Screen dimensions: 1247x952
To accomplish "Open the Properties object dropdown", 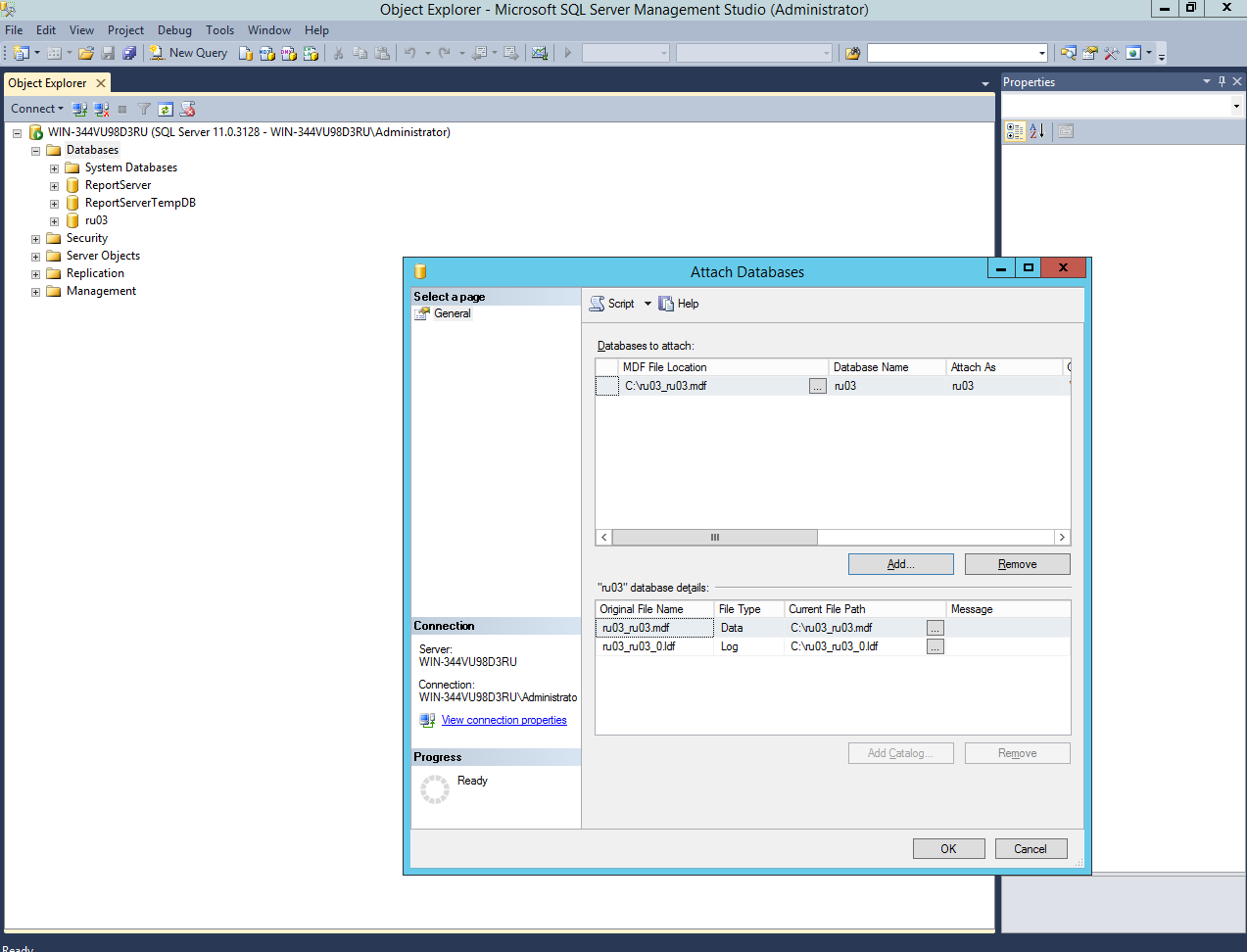I will click(x=1236, y=106).
